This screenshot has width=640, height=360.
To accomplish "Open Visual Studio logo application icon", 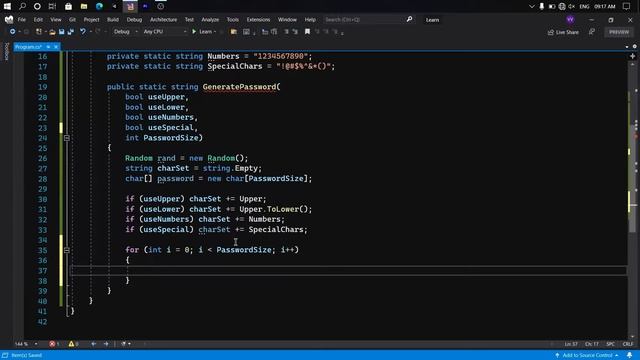I will tap(9, 19).
